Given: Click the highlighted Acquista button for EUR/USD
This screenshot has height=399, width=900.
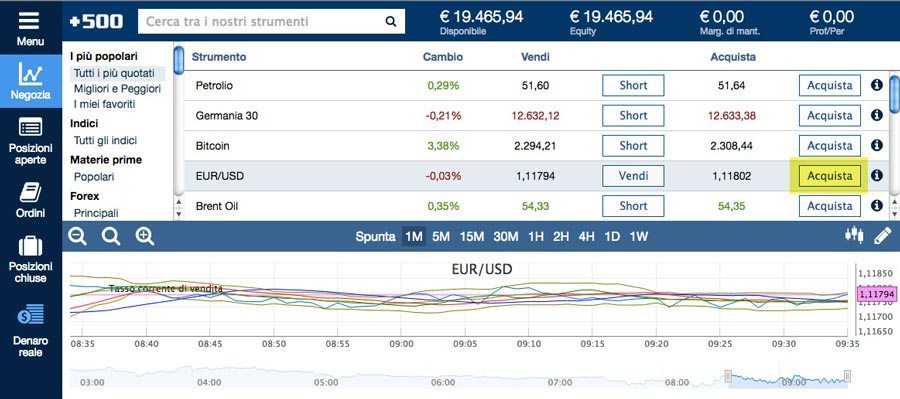Looking at the screenshot, I should (829, 176).
